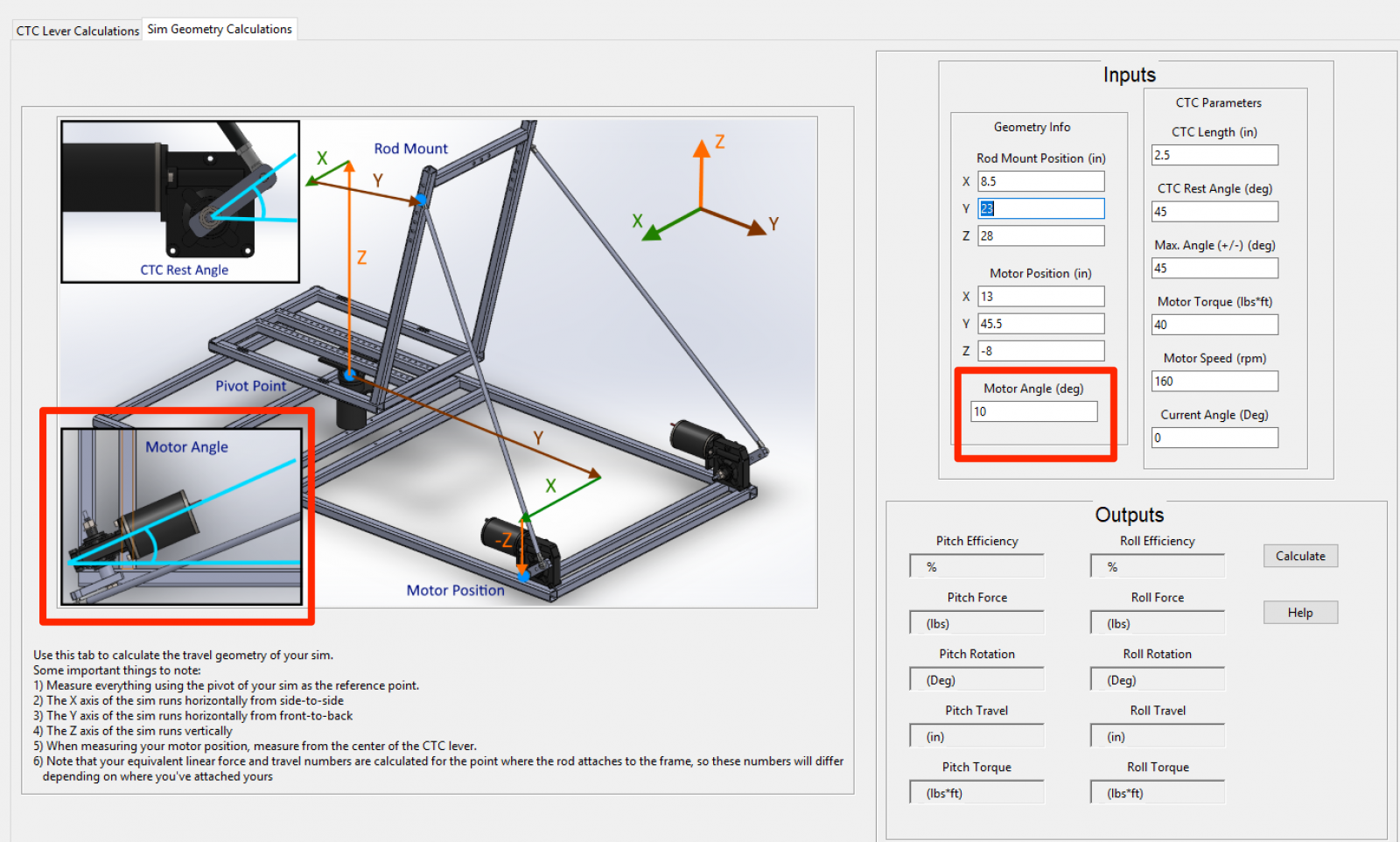Select Roll Torque output box
This screenshot has width=1400, height=842.
point(1158,793)
